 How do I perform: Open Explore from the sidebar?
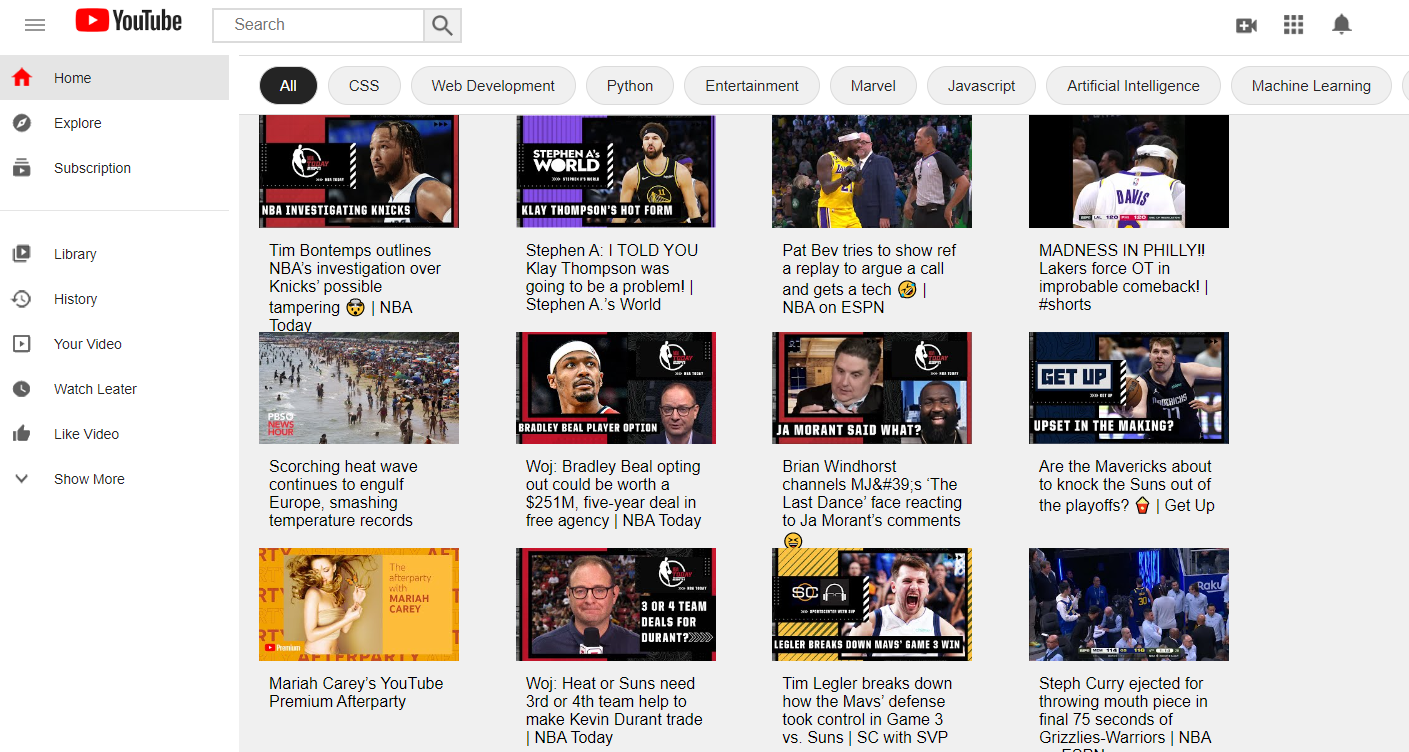[114, 123]
